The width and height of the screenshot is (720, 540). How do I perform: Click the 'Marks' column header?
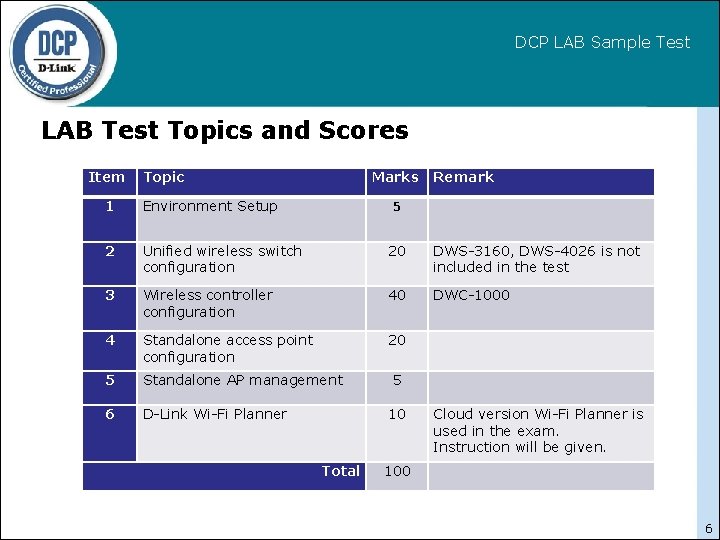tap(396, 182)
